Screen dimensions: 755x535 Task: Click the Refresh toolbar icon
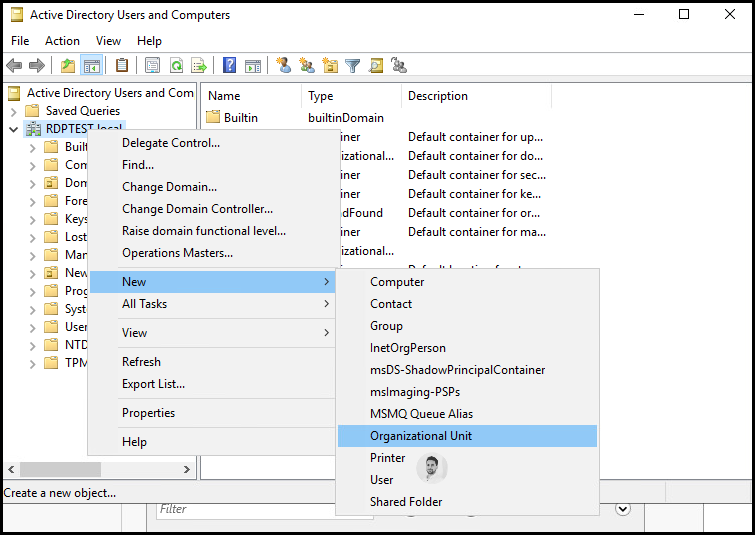coord(177,65)
